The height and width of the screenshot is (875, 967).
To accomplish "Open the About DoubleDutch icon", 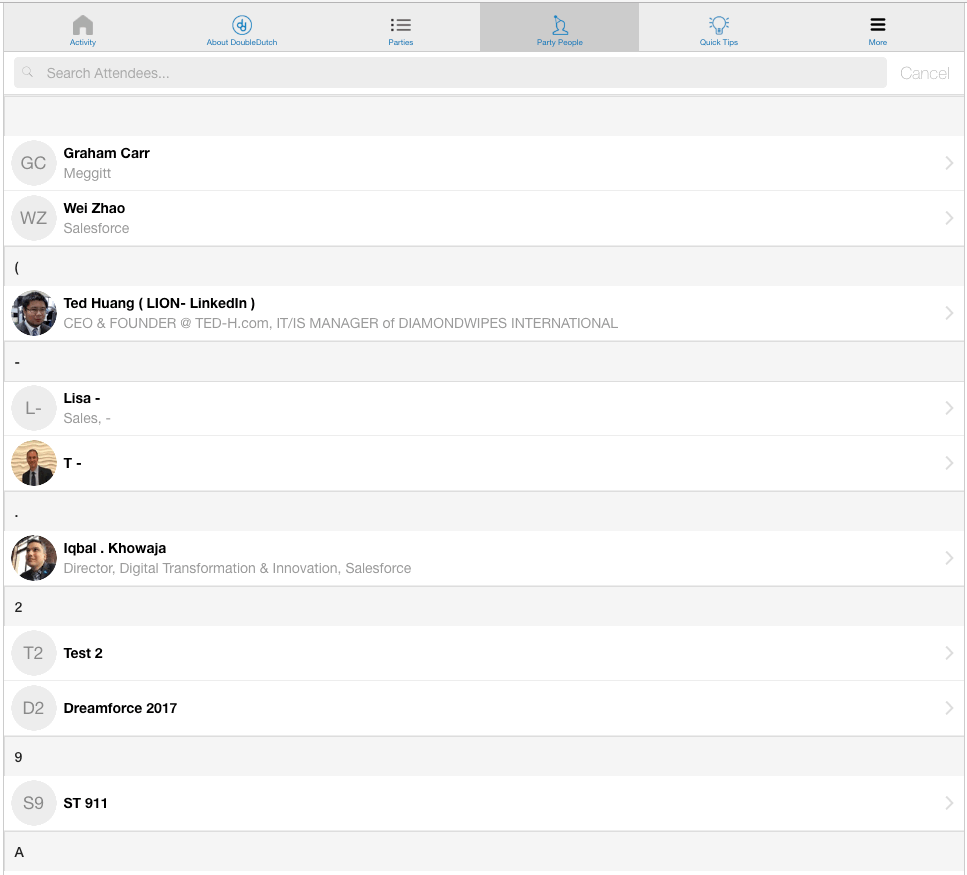I will coord(242,25).
